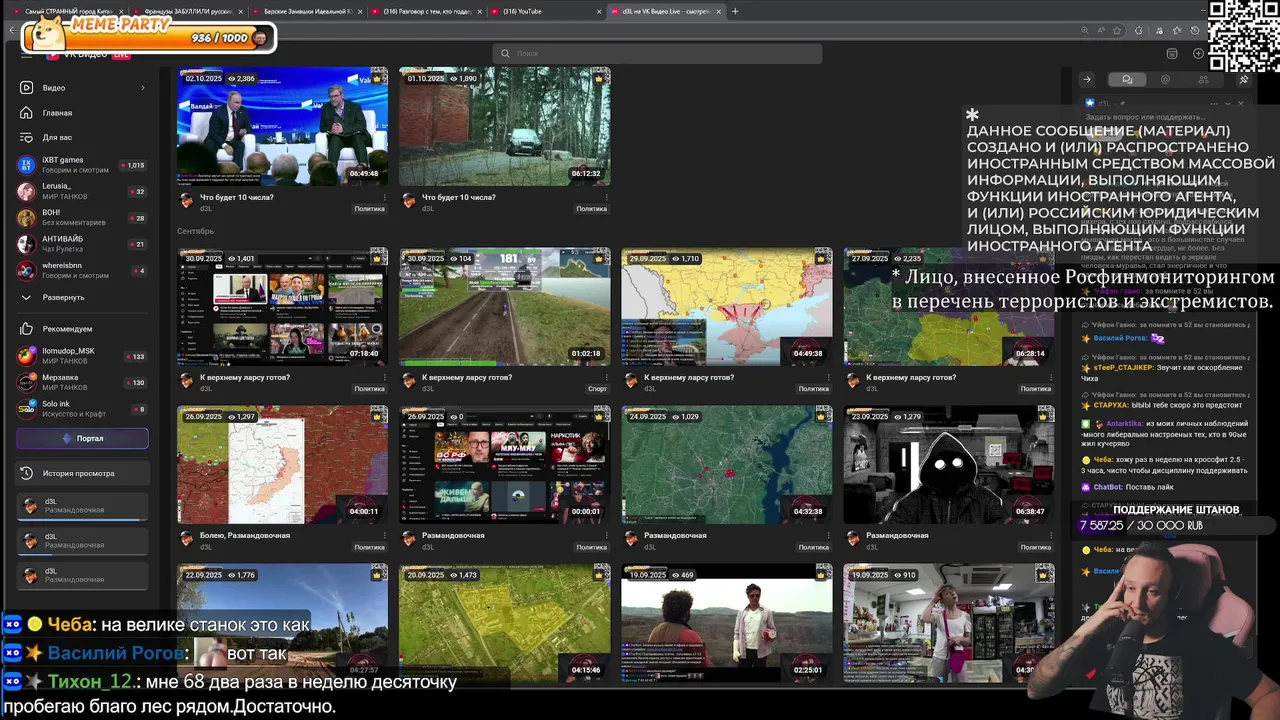Click the Сентябрь section heading
The image size is (1280, 720).
click(195, 231)
